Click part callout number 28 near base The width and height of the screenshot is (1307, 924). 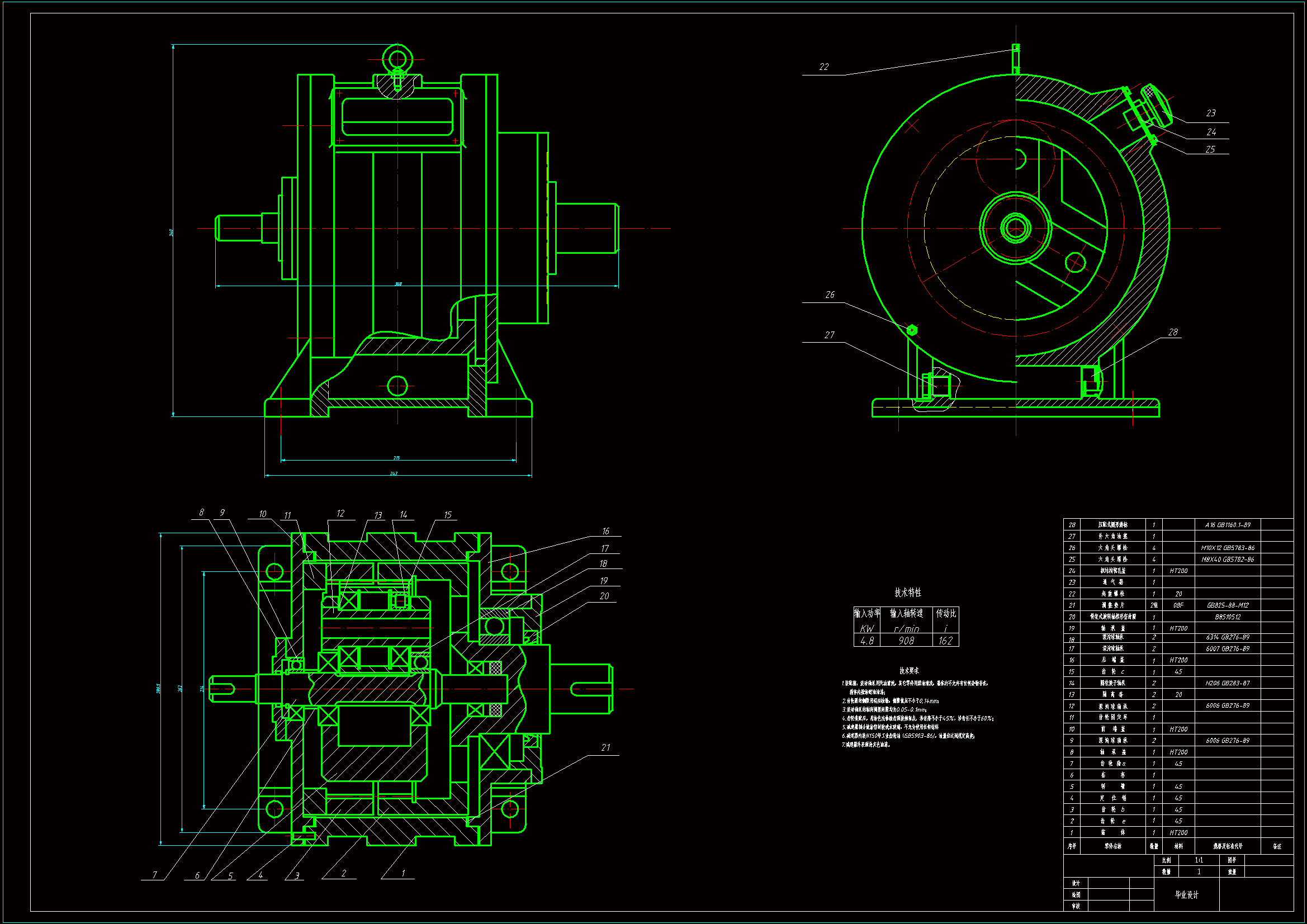click(x=1173, y=333)
